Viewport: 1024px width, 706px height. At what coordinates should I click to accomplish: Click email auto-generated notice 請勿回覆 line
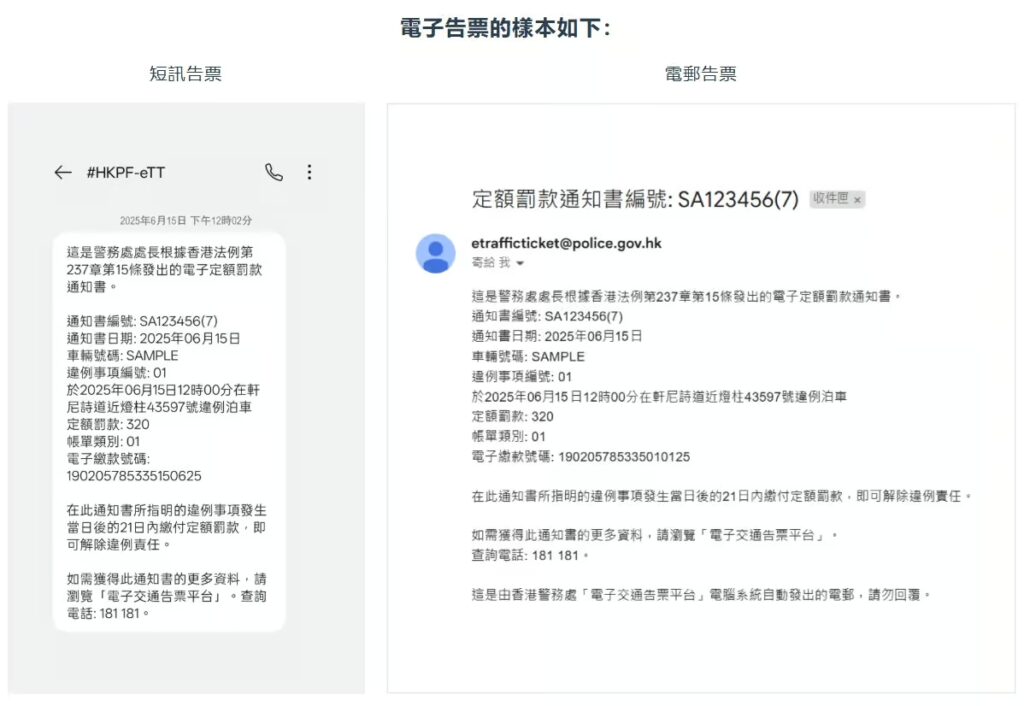[701, 595]
